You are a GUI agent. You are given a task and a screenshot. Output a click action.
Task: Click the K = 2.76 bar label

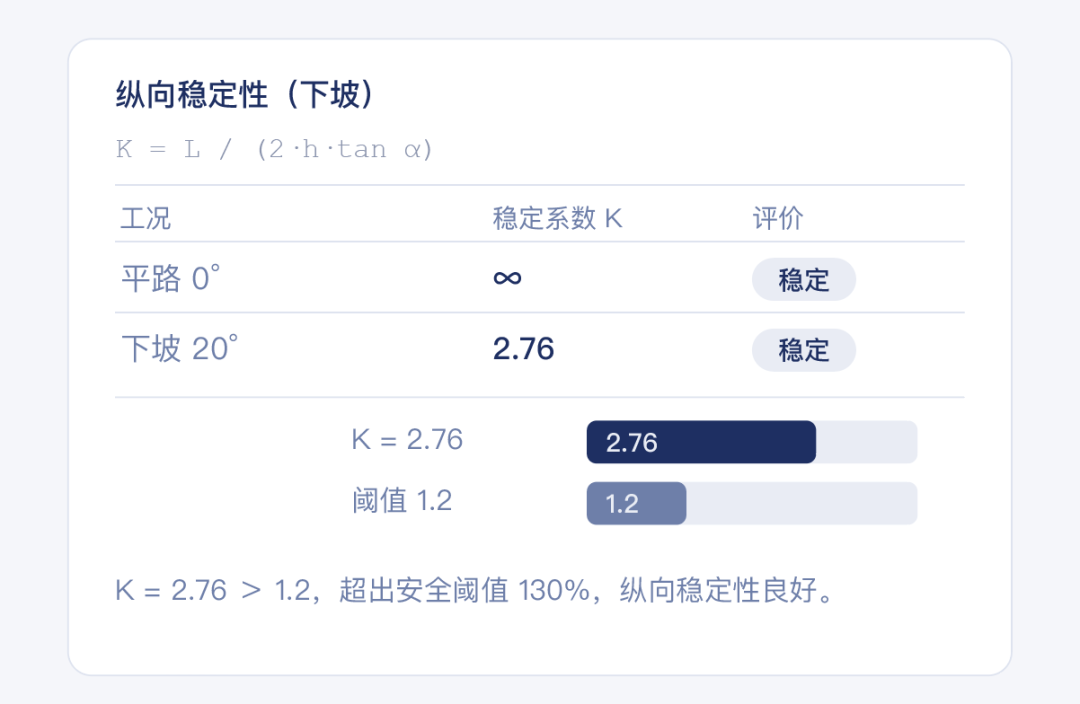[x=407, y=440]
